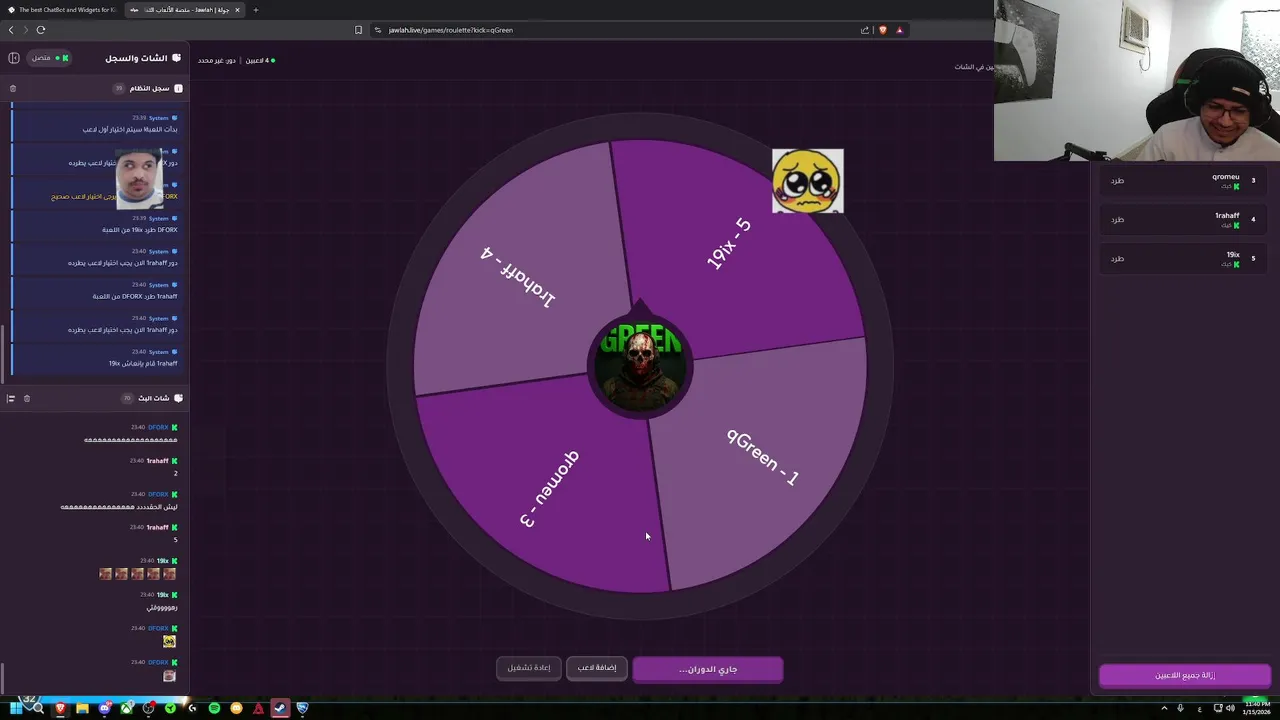This screenshot has width=1280, height=720.
Task: Click the address bar URL
Action: 451,30
